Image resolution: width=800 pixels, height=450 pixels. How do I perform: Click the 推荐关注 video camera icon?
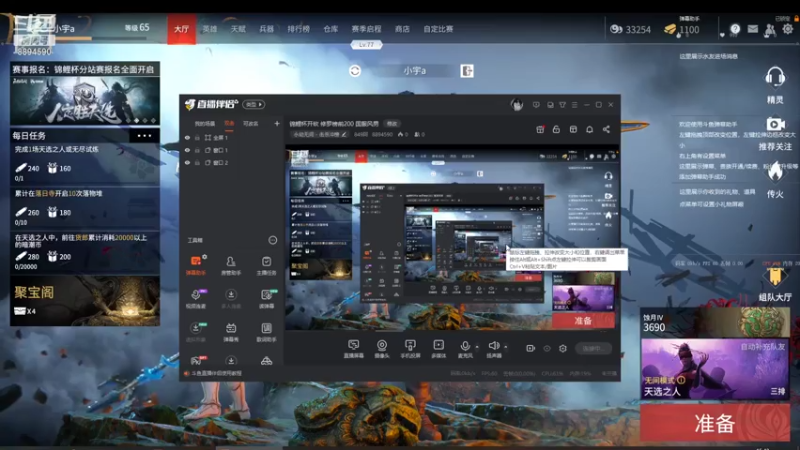[x=775, y=124]
